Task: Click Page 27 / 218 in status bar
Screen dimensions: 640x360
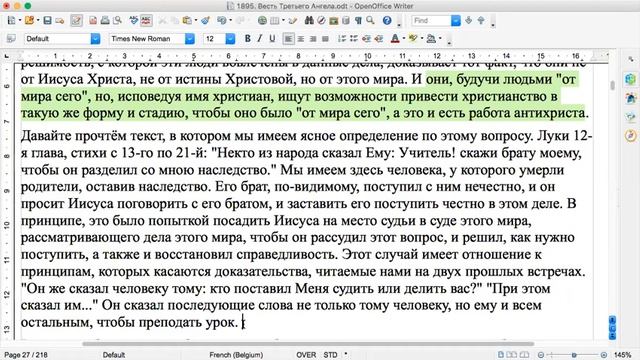Action: point(26,355)
